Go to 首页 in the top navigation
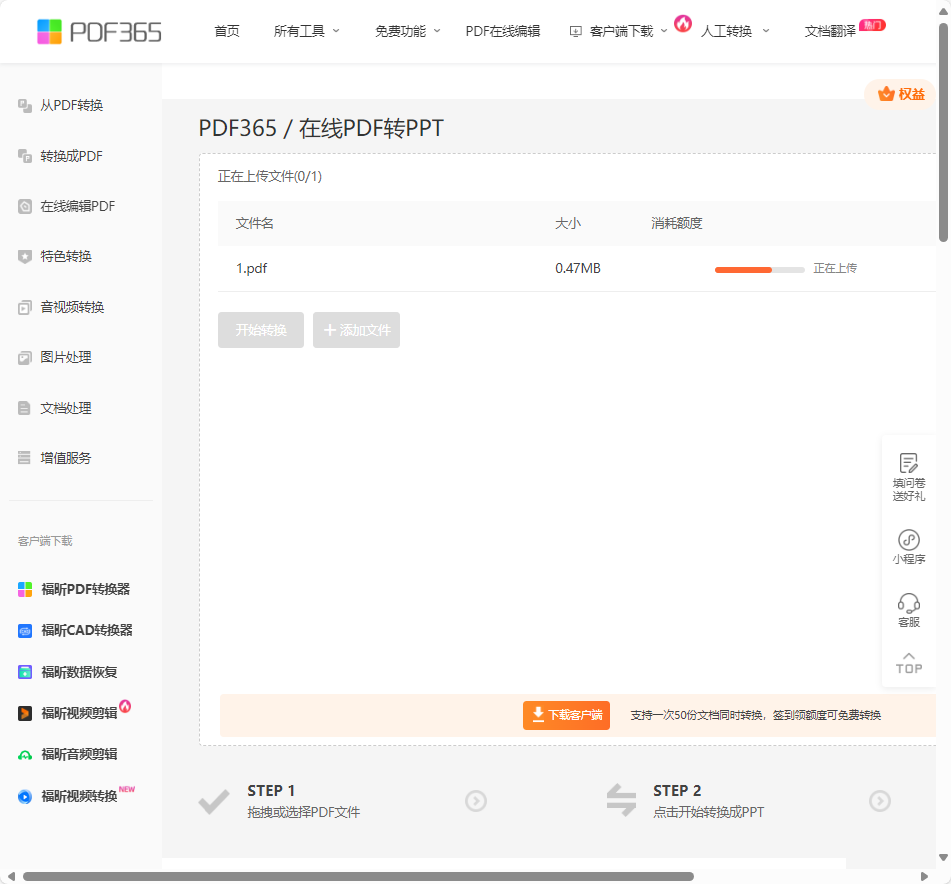Image resolution: width=951 pixels, height=884 pixels. pos(227,31)
